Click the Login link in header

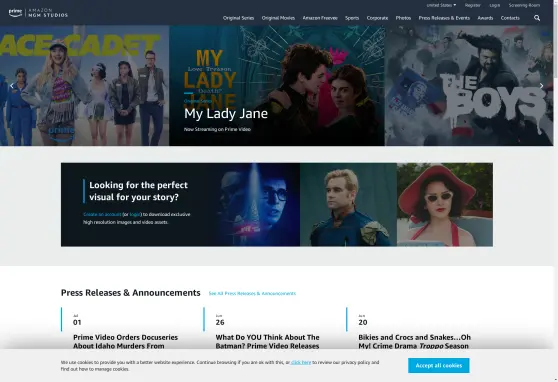(495, 5)
